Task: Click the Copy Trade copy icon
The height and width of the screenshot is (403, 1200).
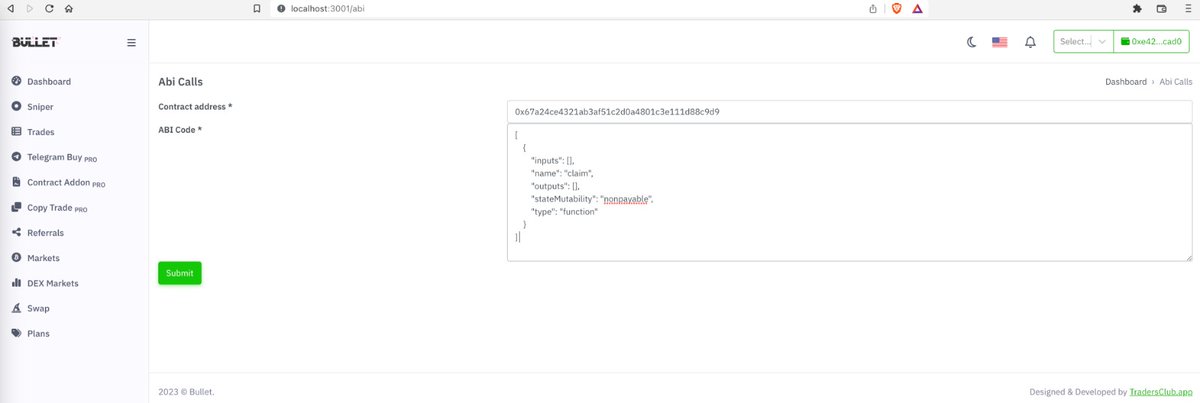Action: (16, 208)
